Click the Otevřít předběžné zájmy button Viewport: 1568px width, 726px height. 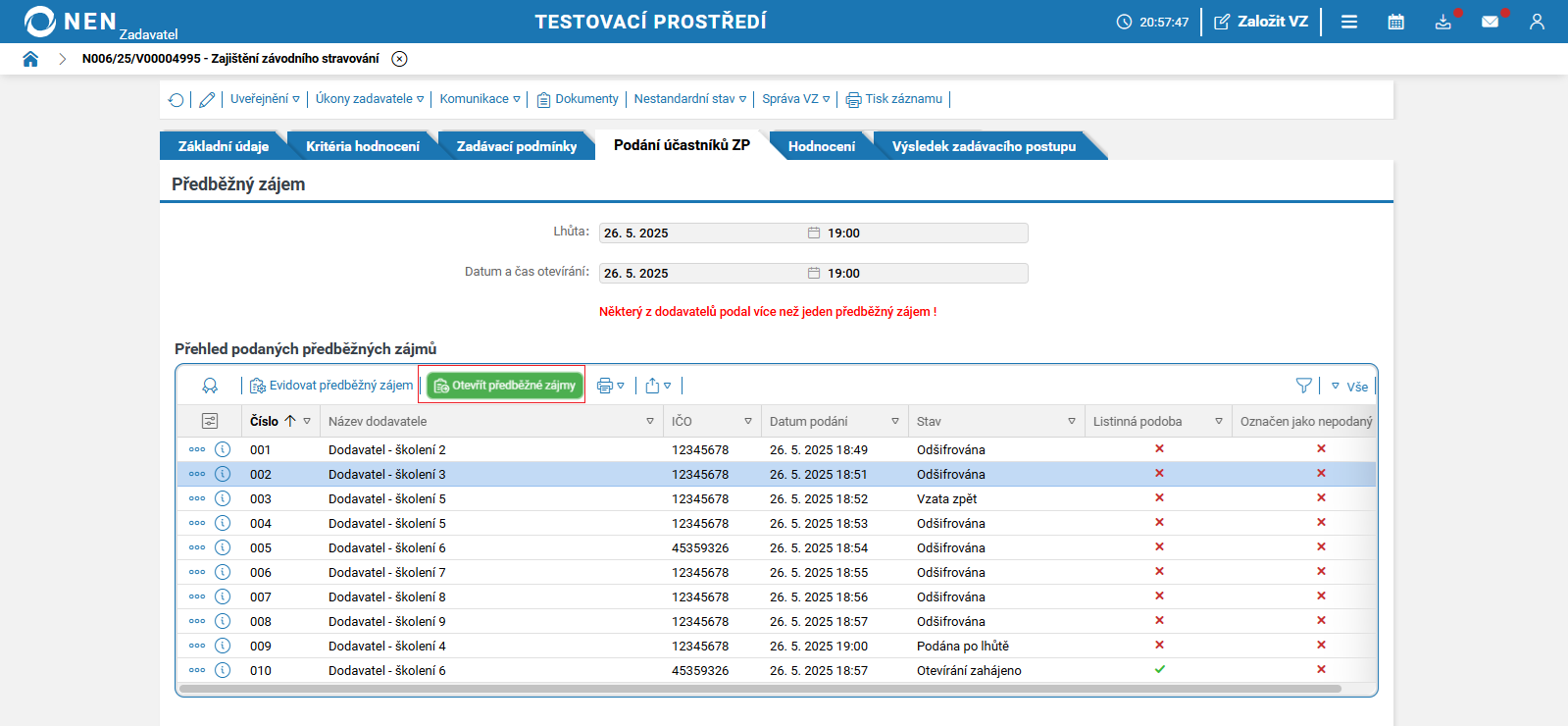505,386
